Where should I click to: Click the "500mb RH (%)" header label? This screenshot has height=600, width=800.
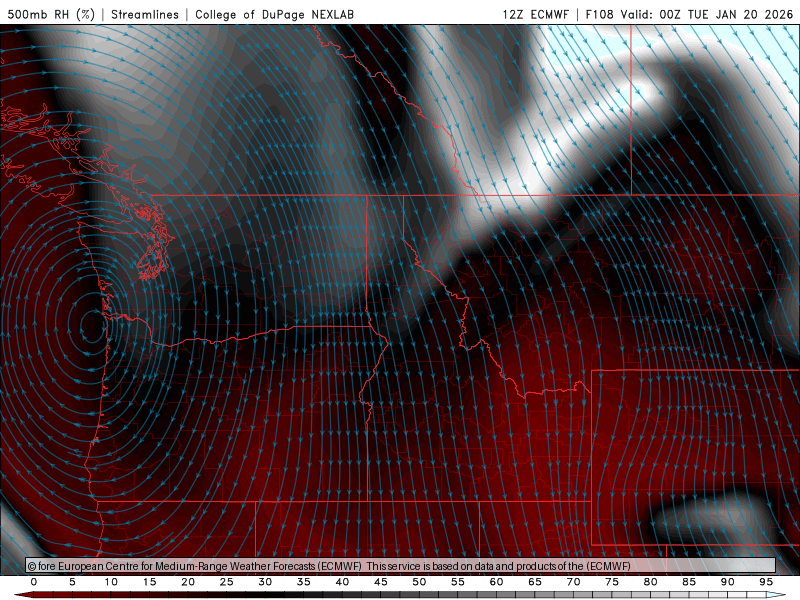pyautogui.click(x=51, y=14)
